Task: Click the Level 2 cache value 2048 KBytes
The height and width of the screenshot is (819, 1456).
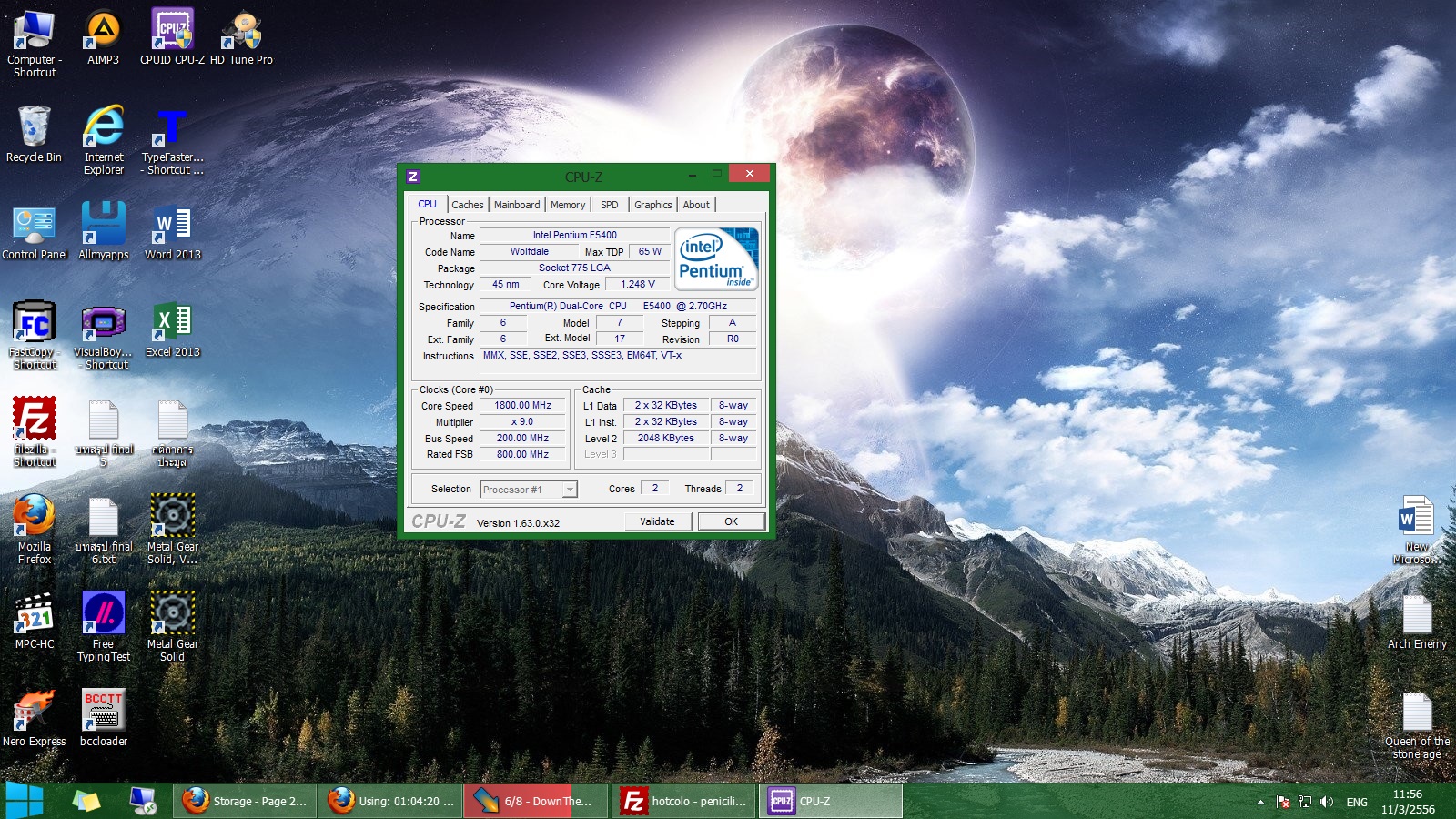Action: [665, 439]
